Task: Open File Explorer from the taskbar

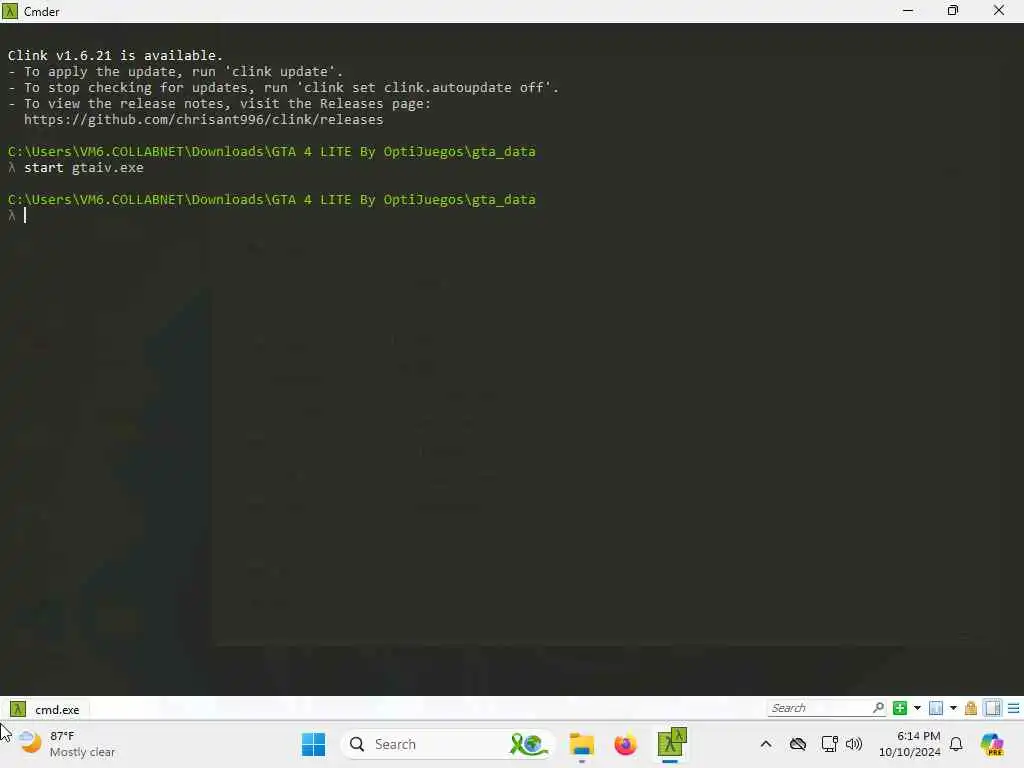Action: tap(581, 744)
